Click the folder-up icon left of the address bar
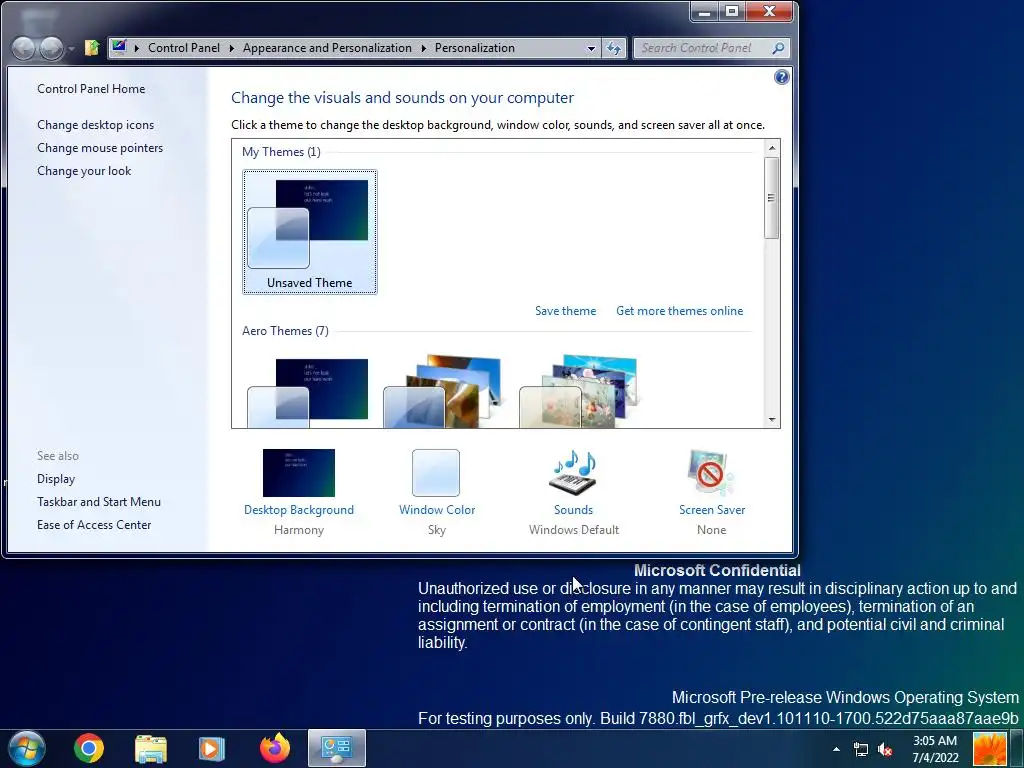Screen dimensions: 1024x768 point(91,48)
